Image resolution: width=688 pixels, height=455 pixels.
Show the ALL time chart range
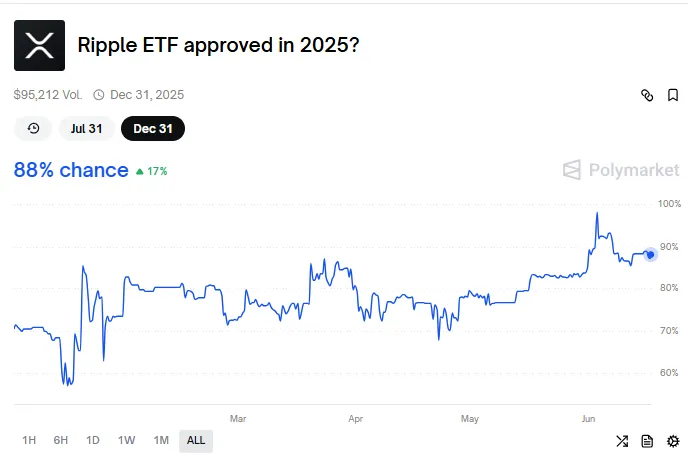196,440
